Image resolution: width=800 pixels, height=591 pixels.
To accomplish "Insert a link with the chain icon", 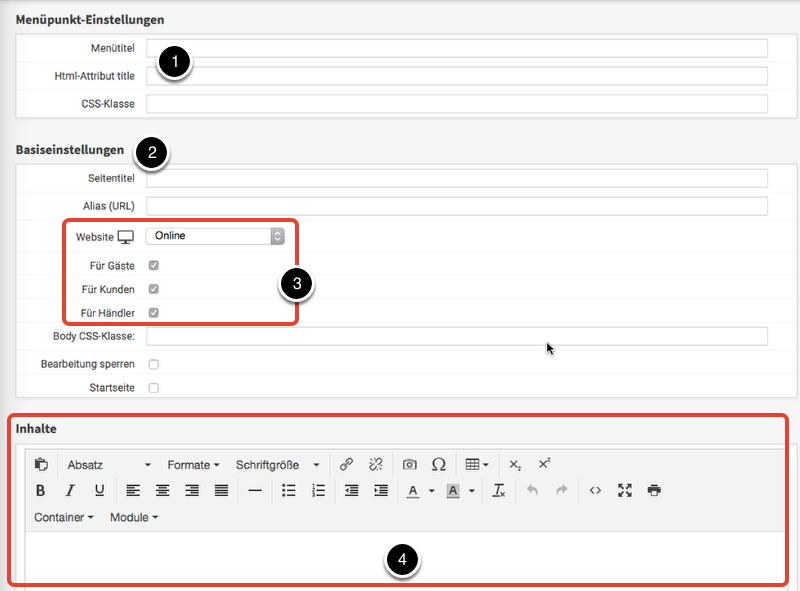I will click(x=346, y=464).
